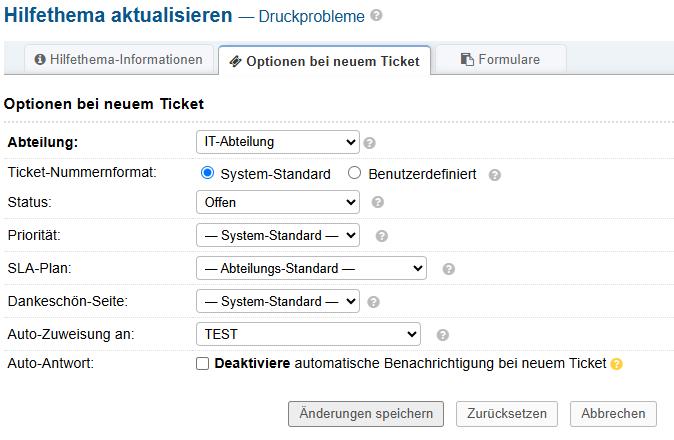Click help icon next to Benutzerdefiniert option
The height and width of the screenshot is (440, 674).
(x=495, y=174)
